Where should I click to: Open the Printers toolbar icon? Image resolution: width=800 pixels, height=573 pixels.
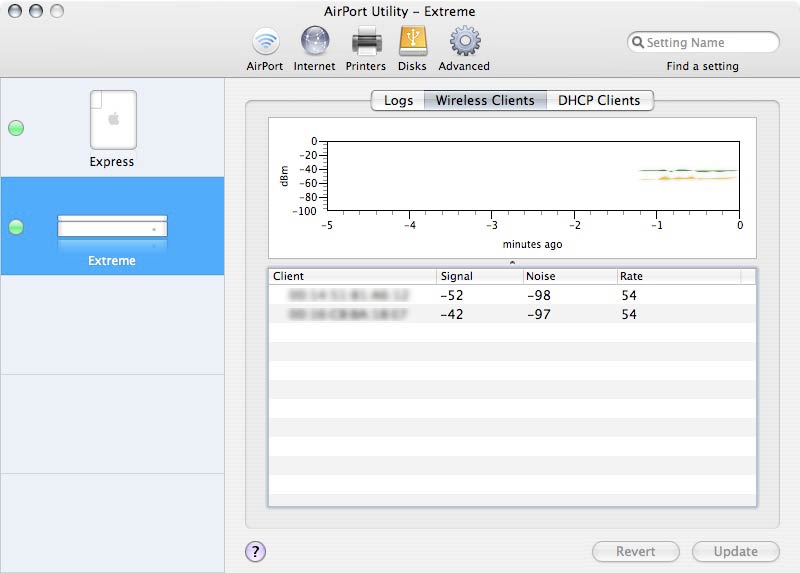366,42
